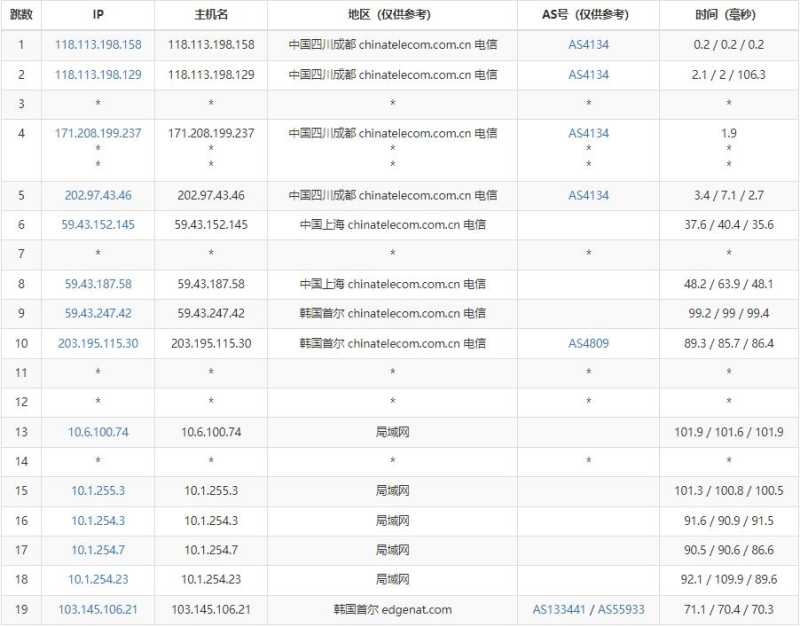Select the 1.9 time value in hop 4
The height and width of the screenshot is (627, 800).
729,133
